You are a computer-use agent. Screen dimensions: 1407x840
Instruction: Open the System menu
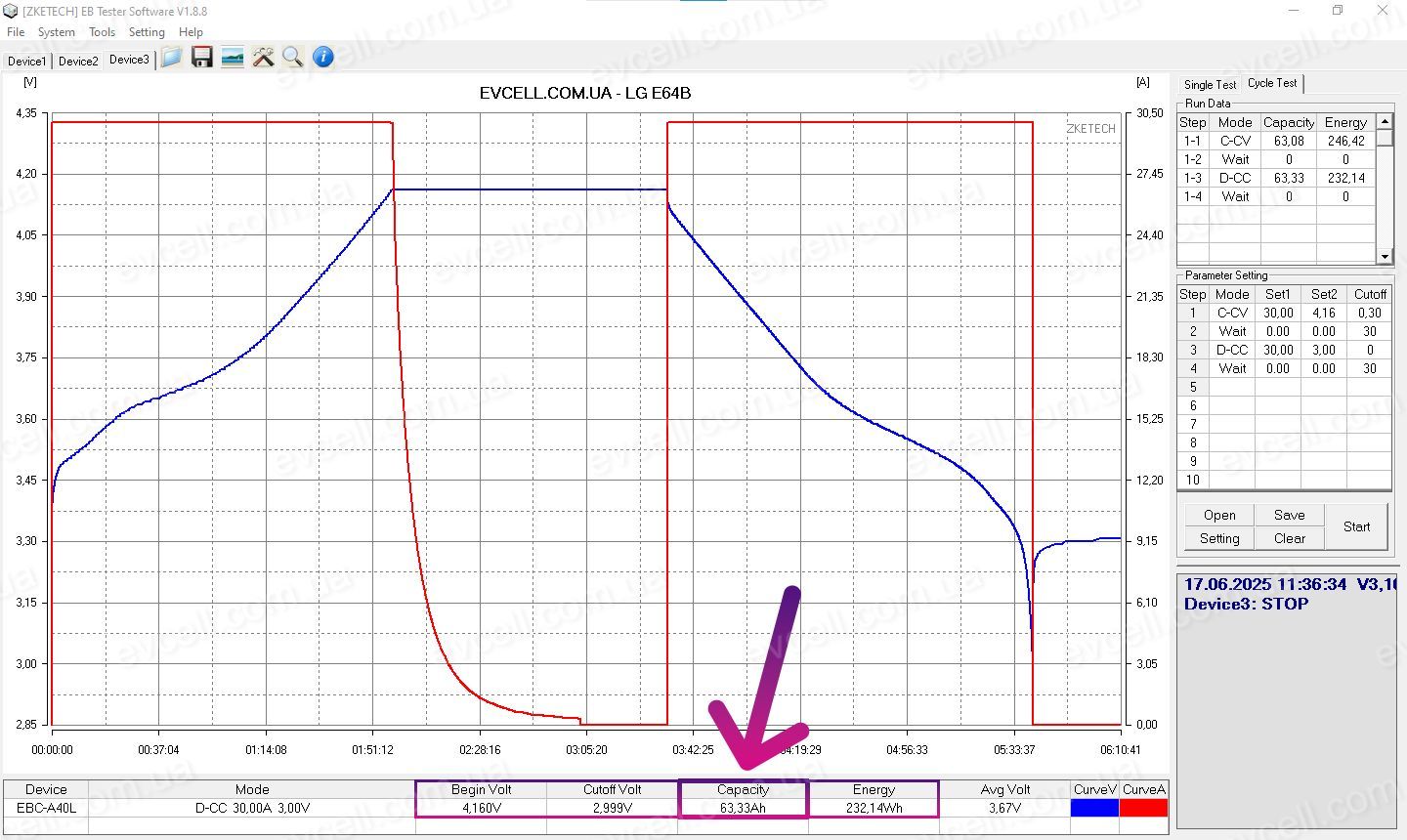pos(56,32)
